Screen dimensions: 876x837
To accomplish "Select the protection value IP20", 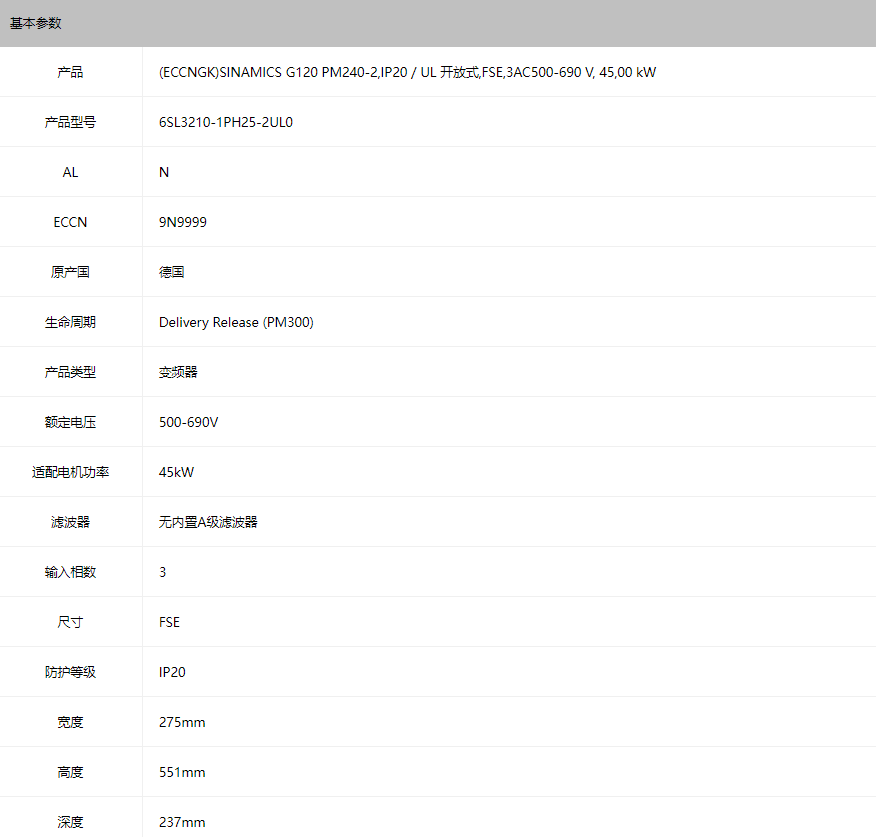I will click(x=172, y=672).
